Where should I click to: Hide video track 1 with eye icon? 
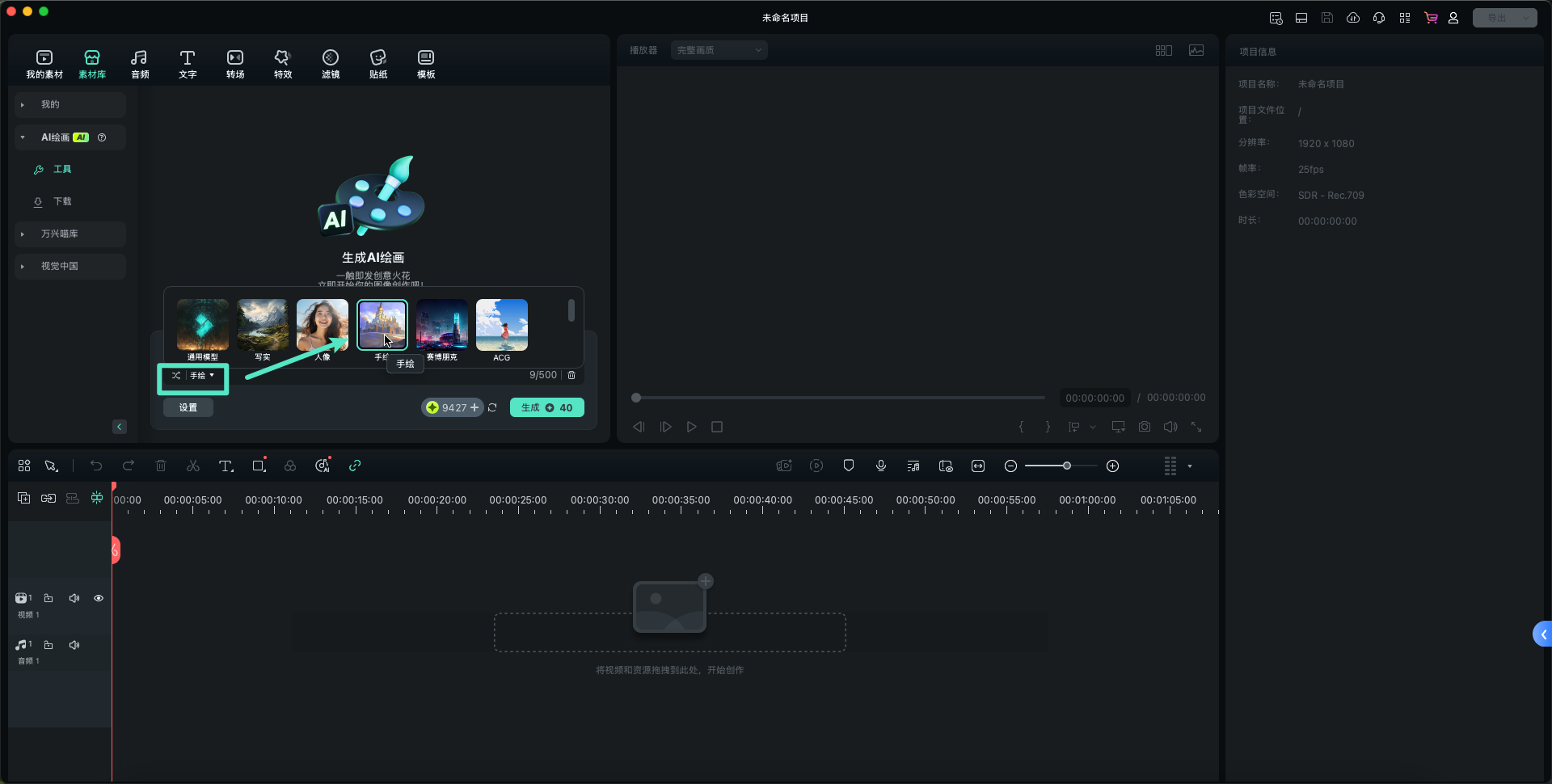(x=99, y=598)
